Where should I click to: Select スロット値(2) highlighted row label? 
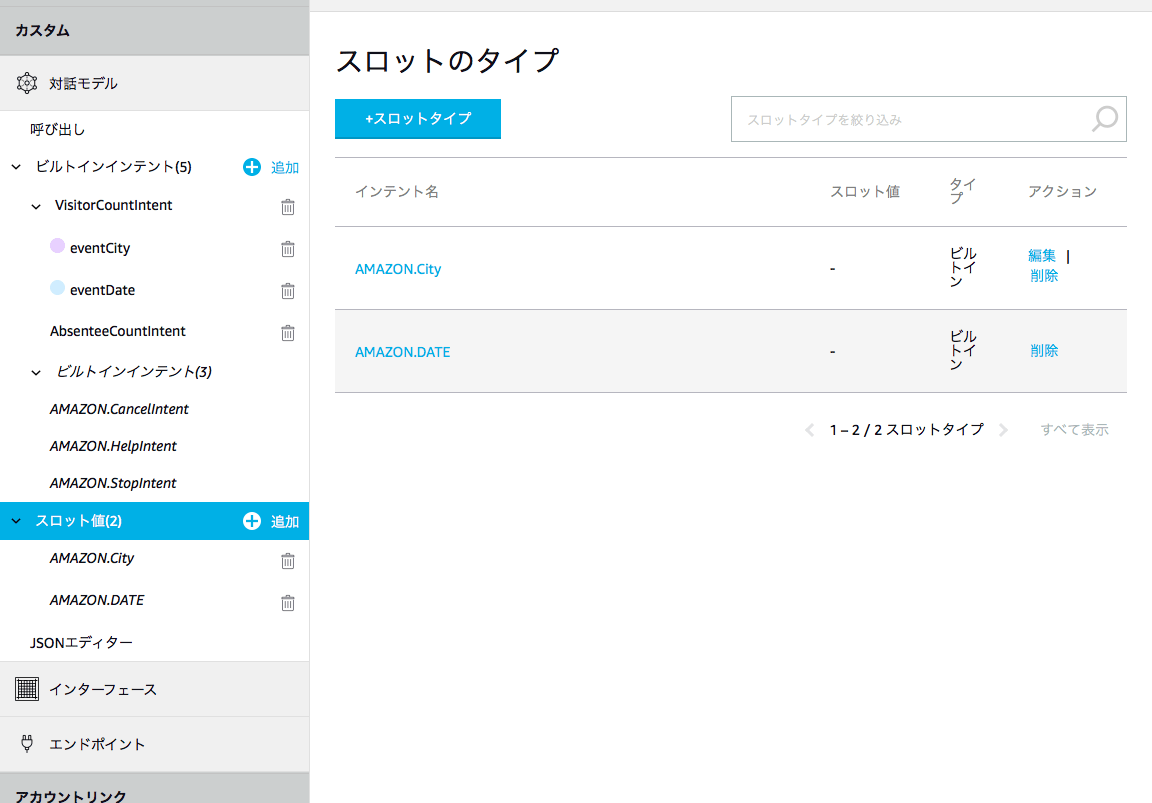tap(79, 521)
